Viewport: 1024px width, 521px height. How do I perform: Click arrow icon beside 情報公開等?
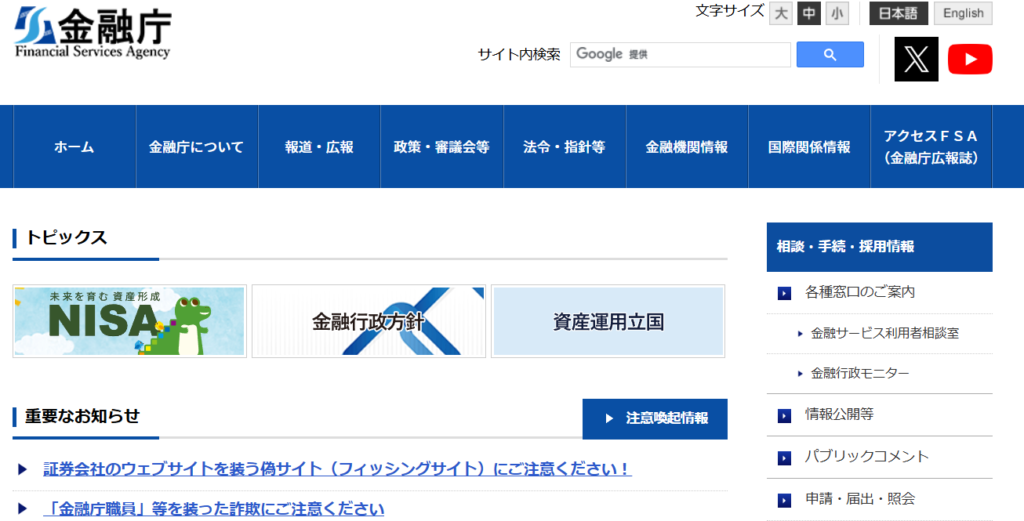pyautogui.click(x=784, y=414)
